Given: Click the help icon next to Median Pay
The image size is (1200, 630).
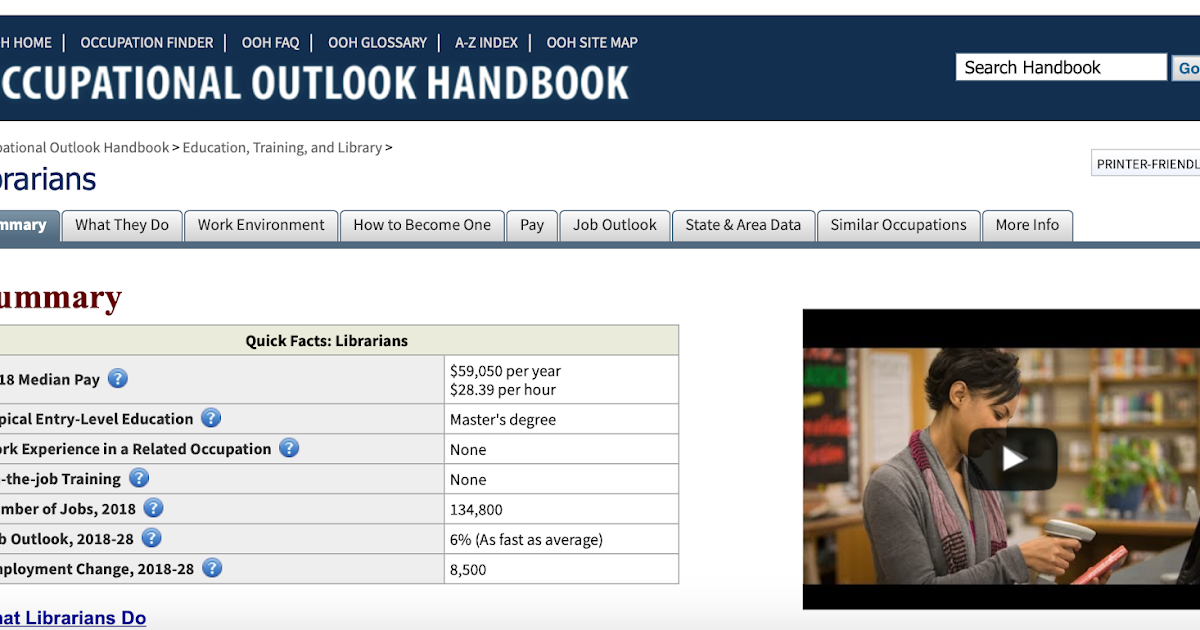Looking at the screenshot, I should (117, 378).
